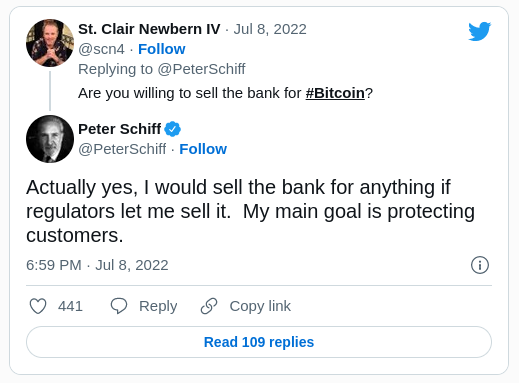The image size is (519, 383).
Task: Open the tweet info circle icon
Action: point(480,265)
